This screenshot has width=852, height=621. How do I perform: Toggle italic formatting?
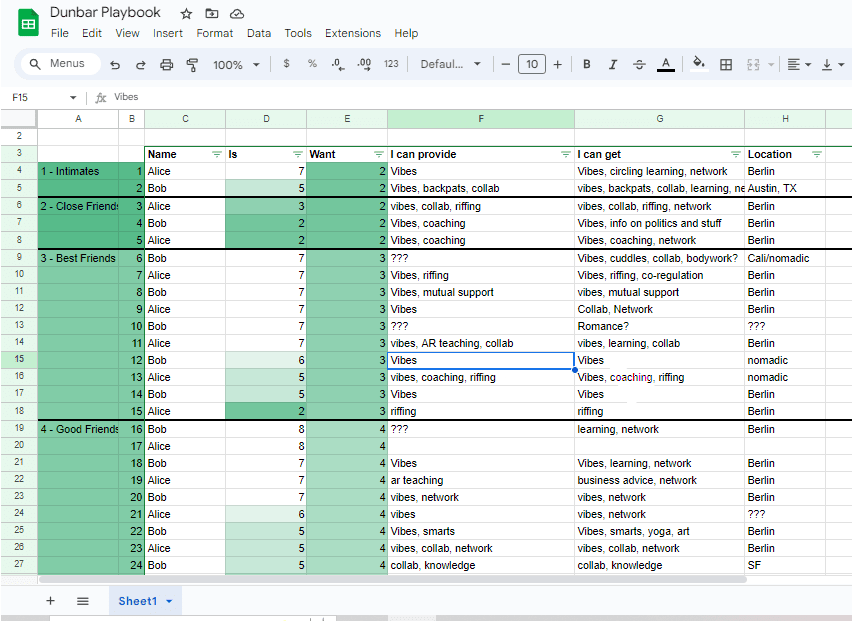pyautogui.click(x=613, y=64)
